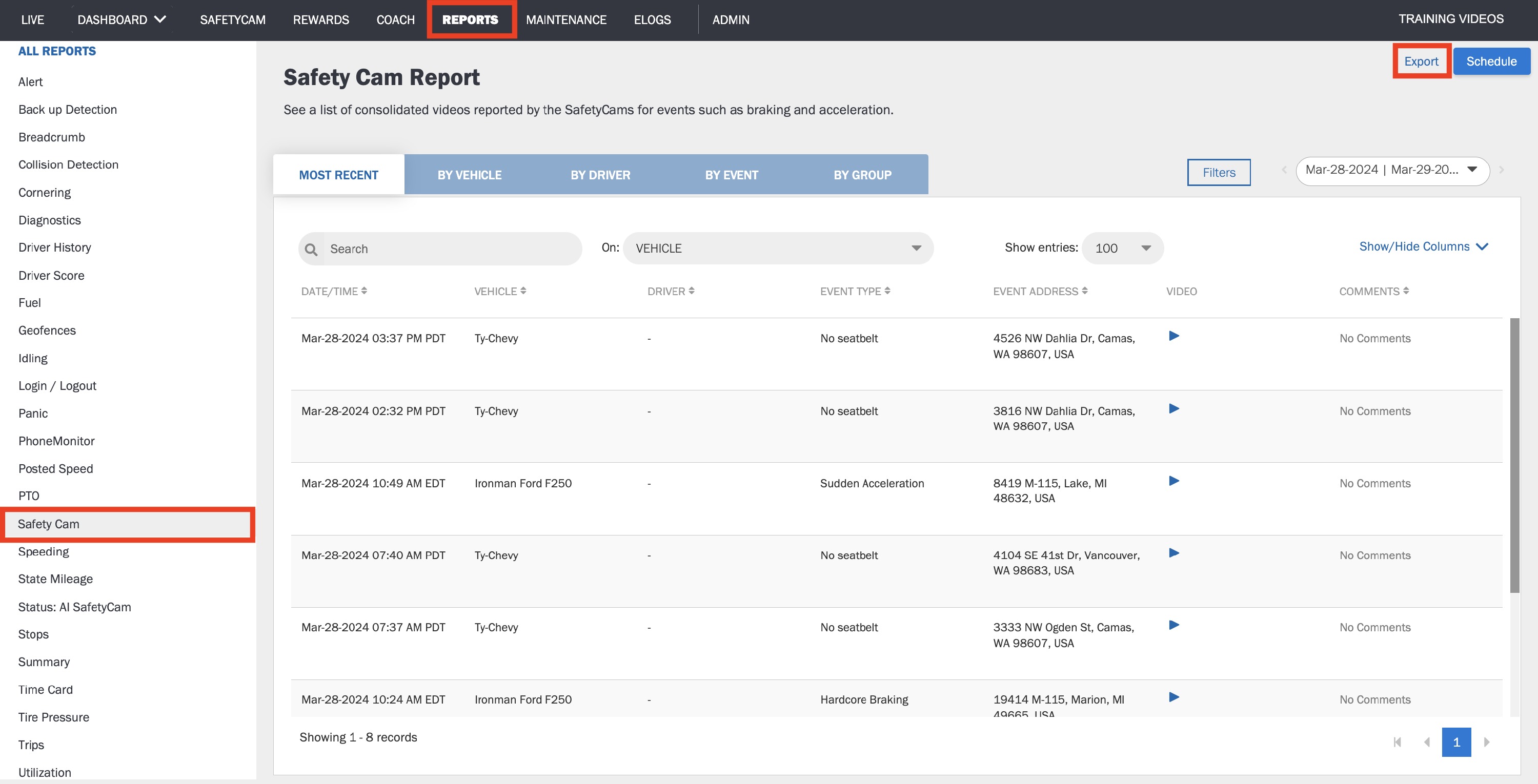Open the MAINTENANCE navigation item
The width and height of the screenshot is (1538, 784).
pos(566,19)
